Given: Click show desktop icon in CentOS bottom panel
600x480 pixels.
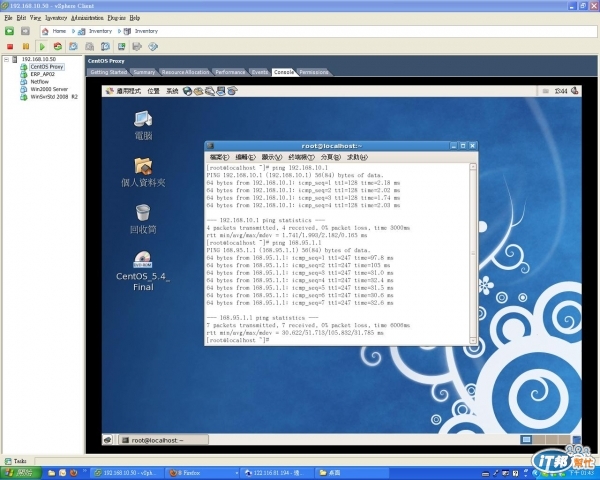Looking at the screenshot, I should (x=108, y=440).
